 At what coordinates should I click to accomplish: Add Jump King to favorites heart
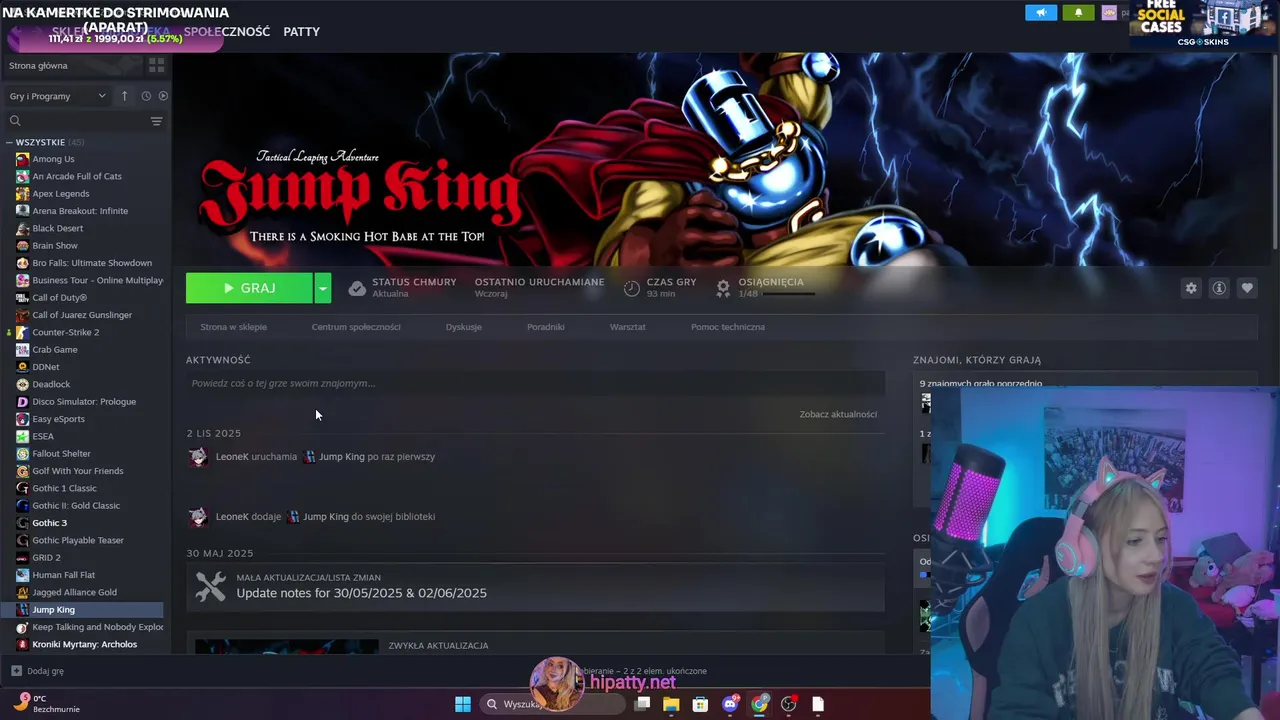click(x=1247, y=288)
